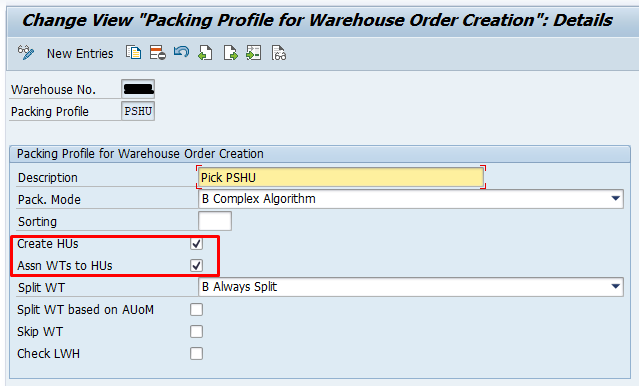Screen dimensions: 639x386
Task: Click the 'Description' label
Action: click(48, 178)
